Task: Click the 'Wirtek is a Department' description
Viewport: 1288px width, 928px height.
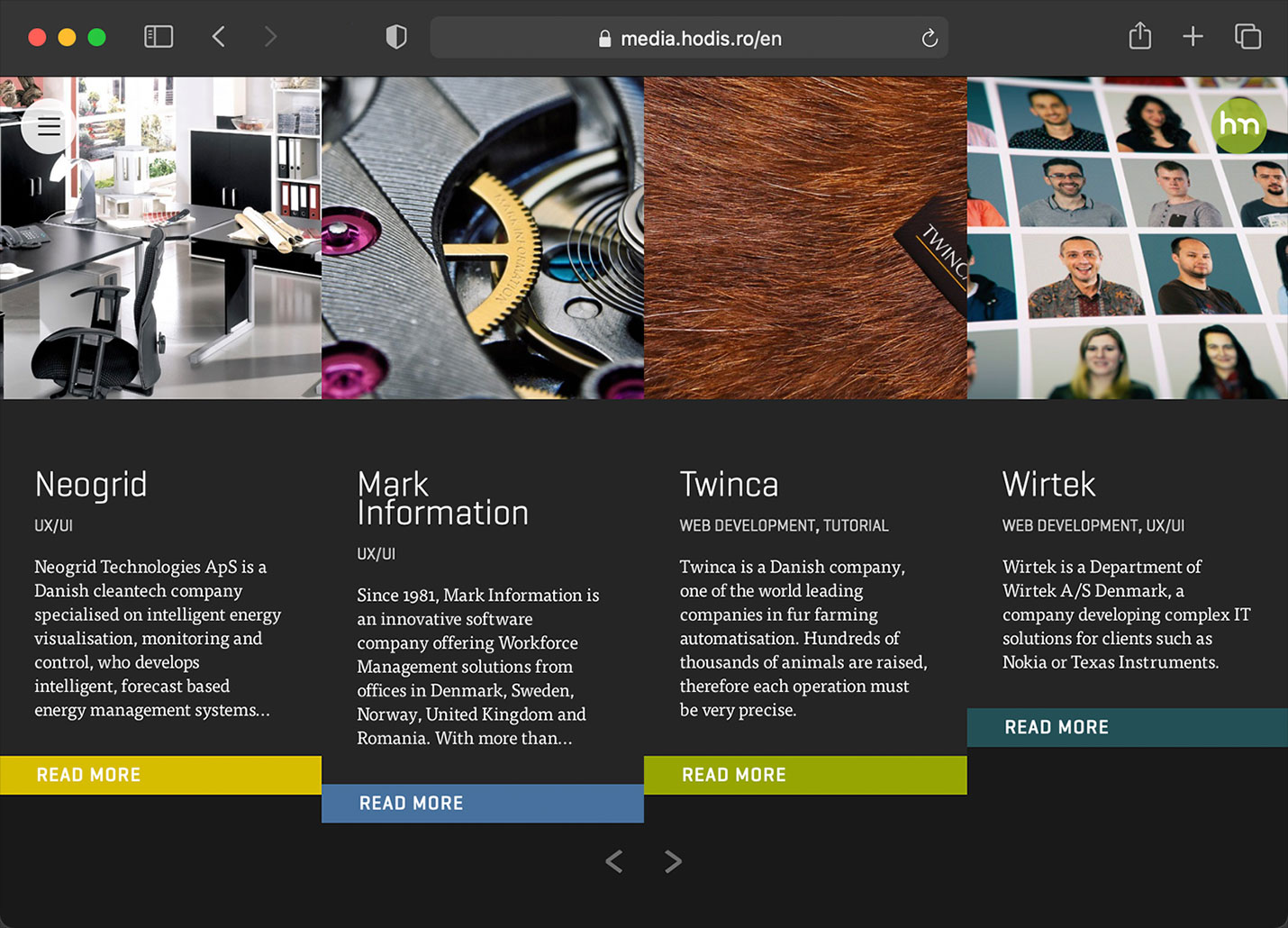Action: (x=1126, y=614)
